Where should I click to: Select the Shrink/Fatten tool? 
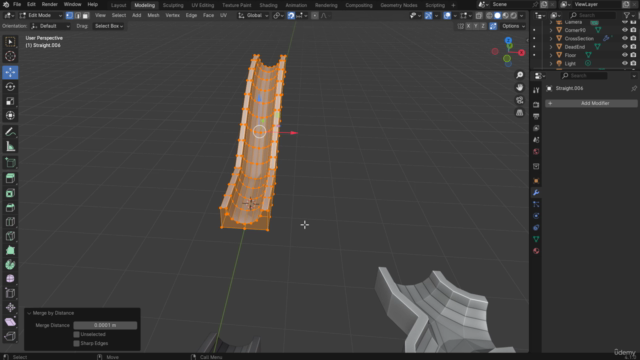10,307
